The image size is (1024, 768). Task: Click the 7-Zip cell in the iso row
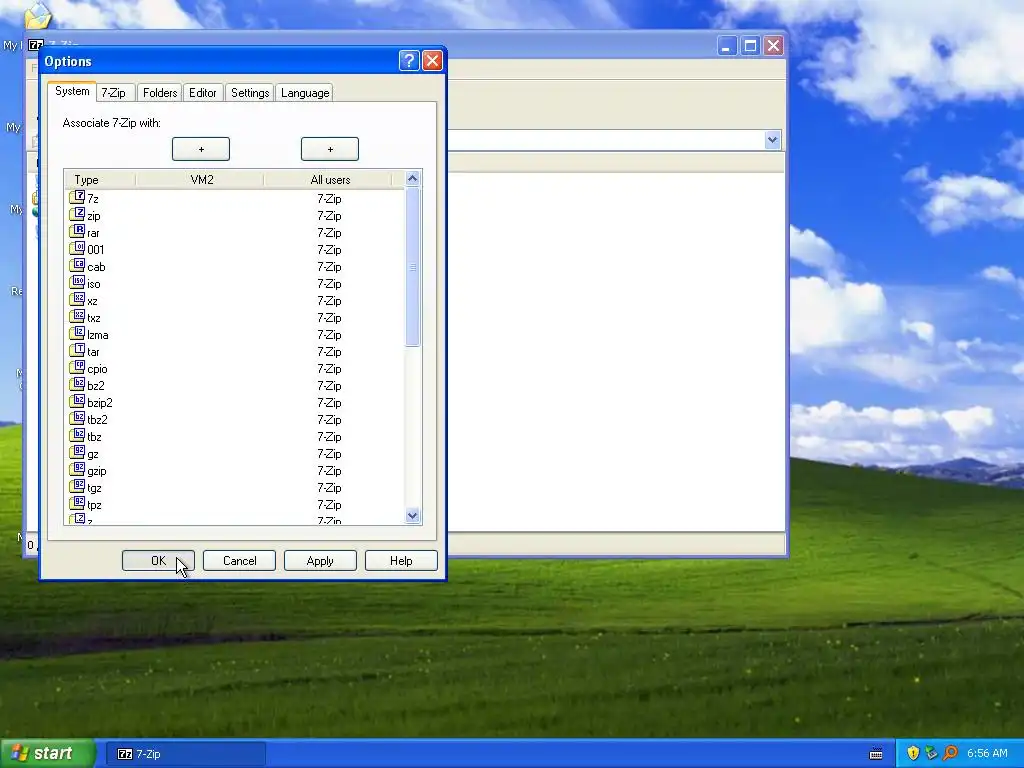[329, 283]
